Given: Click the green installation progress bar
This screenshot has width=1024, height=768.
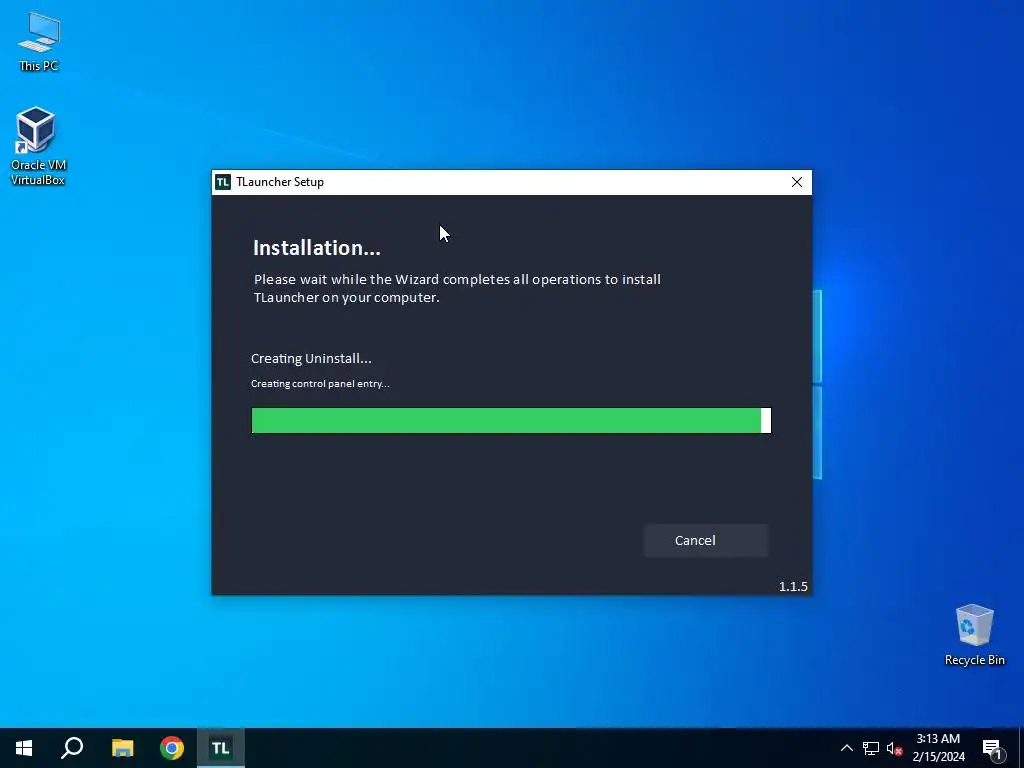Looking at the screenshot, I should [511, 421].
